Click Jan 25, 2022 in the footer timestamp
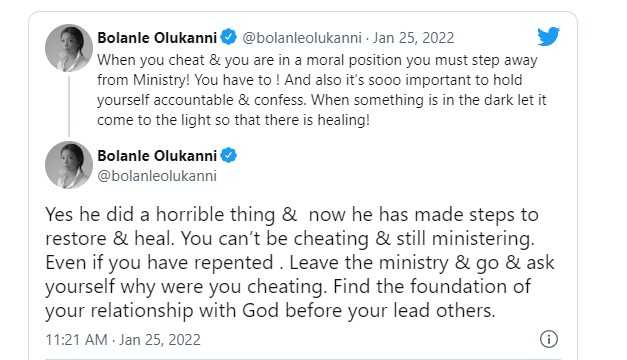The height and width of the screenshot is (360, 627). 160,340
